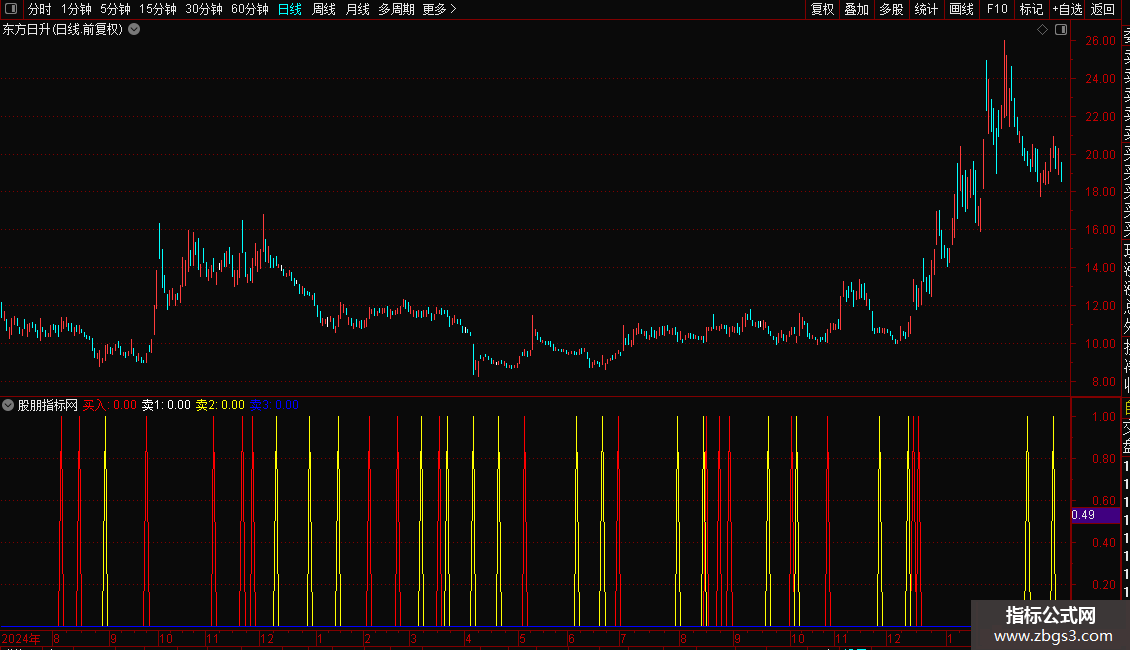Viewport: 1130px width, 650px height.
Task: Switch to 15分钟 chart period
Action: point(158,9)
